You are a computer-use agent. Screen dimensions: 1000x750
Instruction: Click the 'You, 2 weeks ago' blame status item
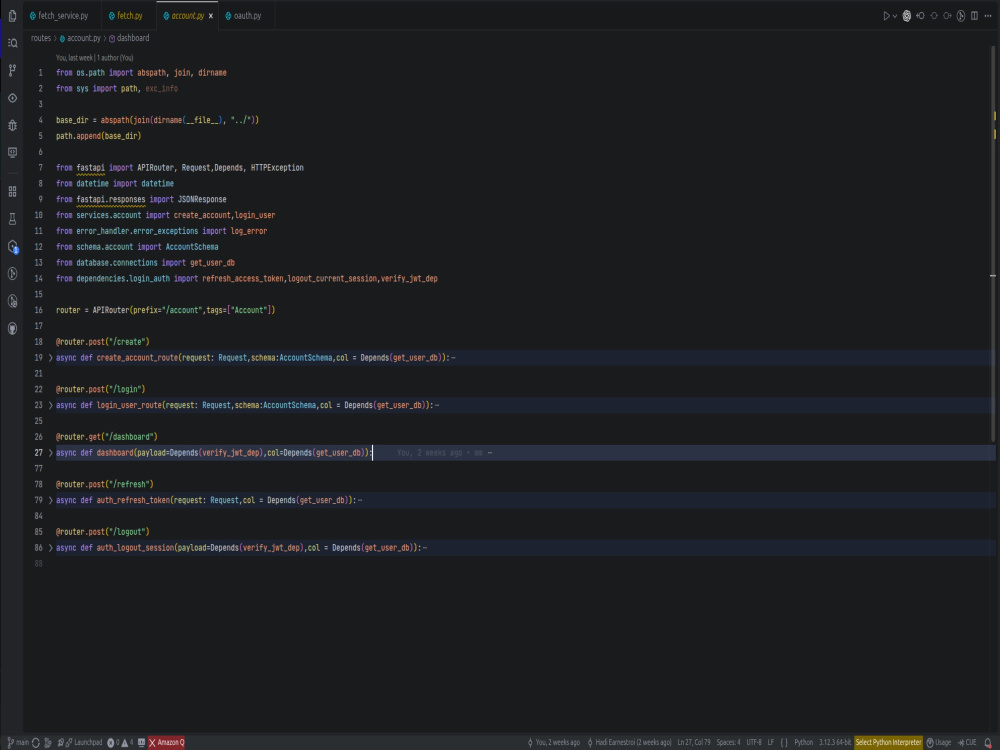tap(553, 742)
